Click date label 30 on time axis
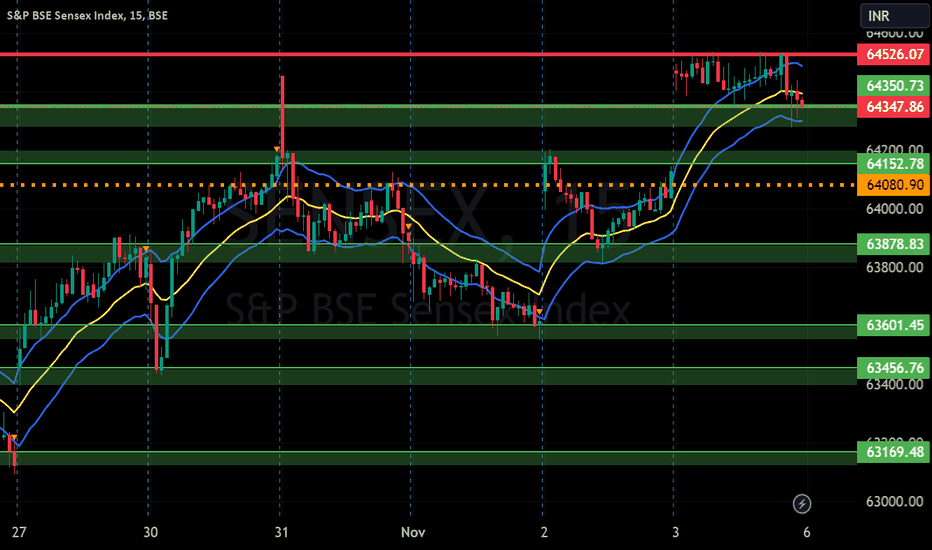The height and width of the screenshot is (550, 932). pyautogui.click(x=150, y=532)
